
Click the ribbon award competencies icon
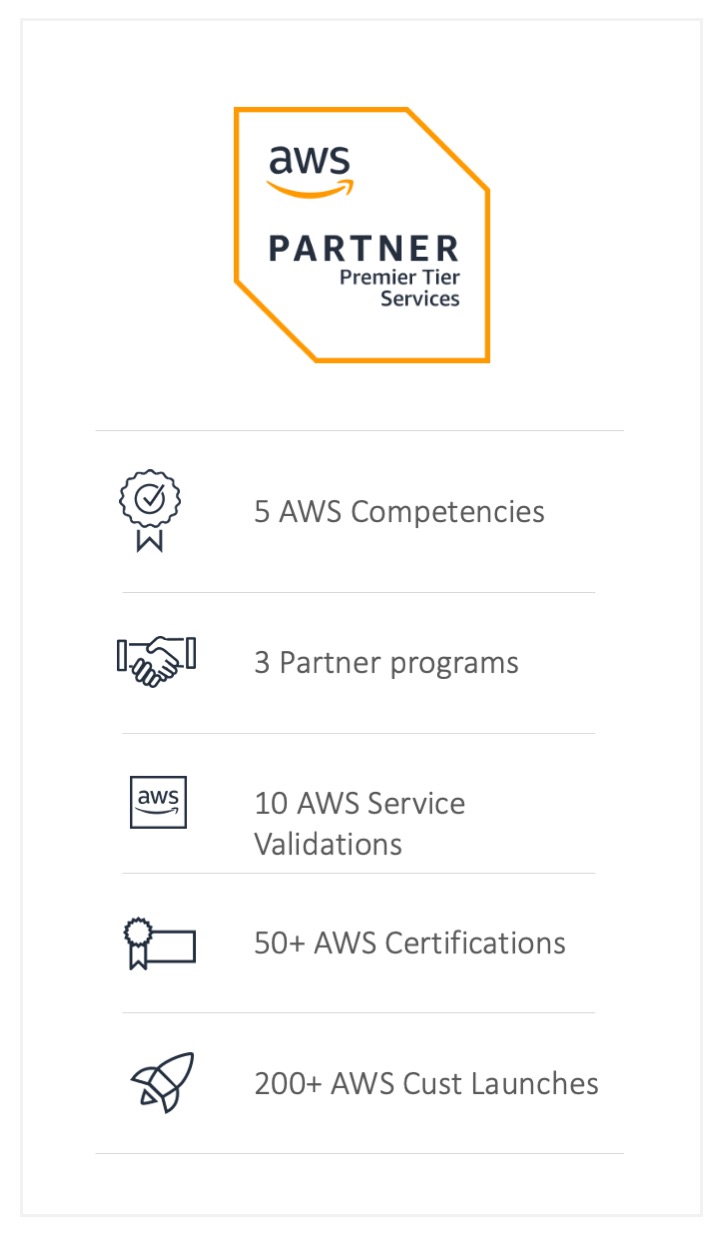pos(150,511)
